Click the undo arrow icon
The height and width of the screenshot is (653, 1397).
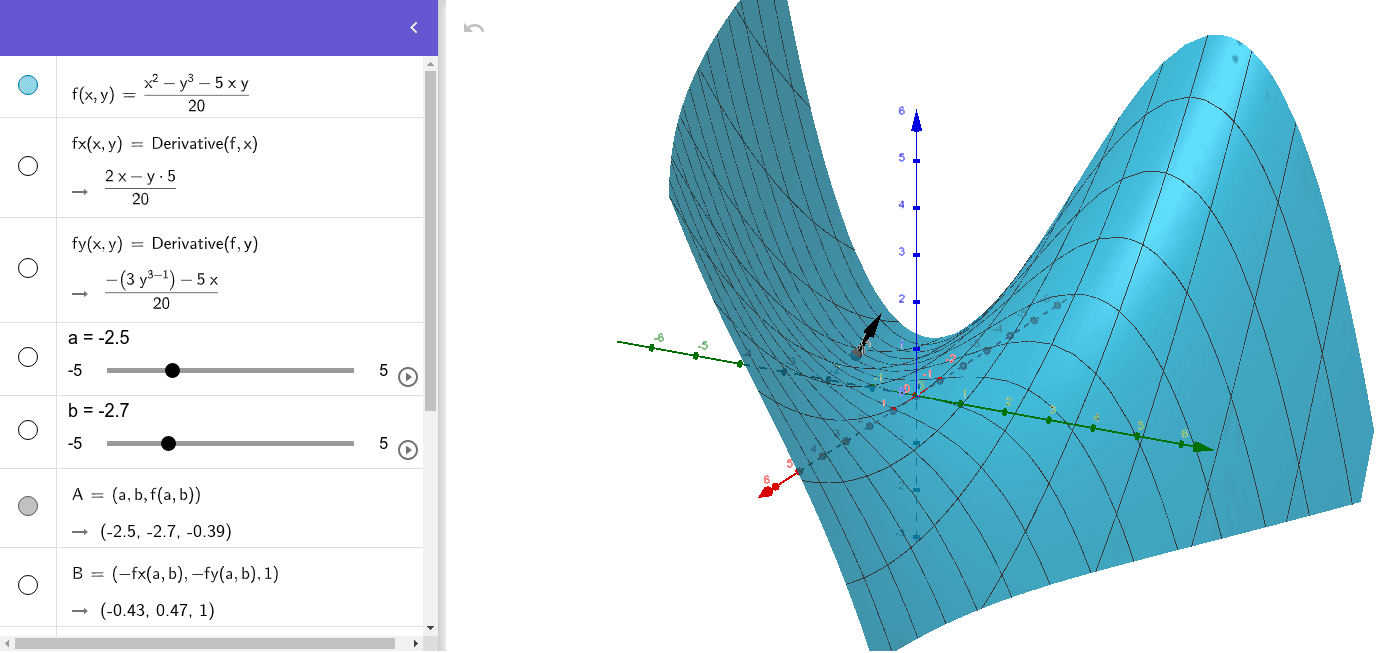[474, 28]
